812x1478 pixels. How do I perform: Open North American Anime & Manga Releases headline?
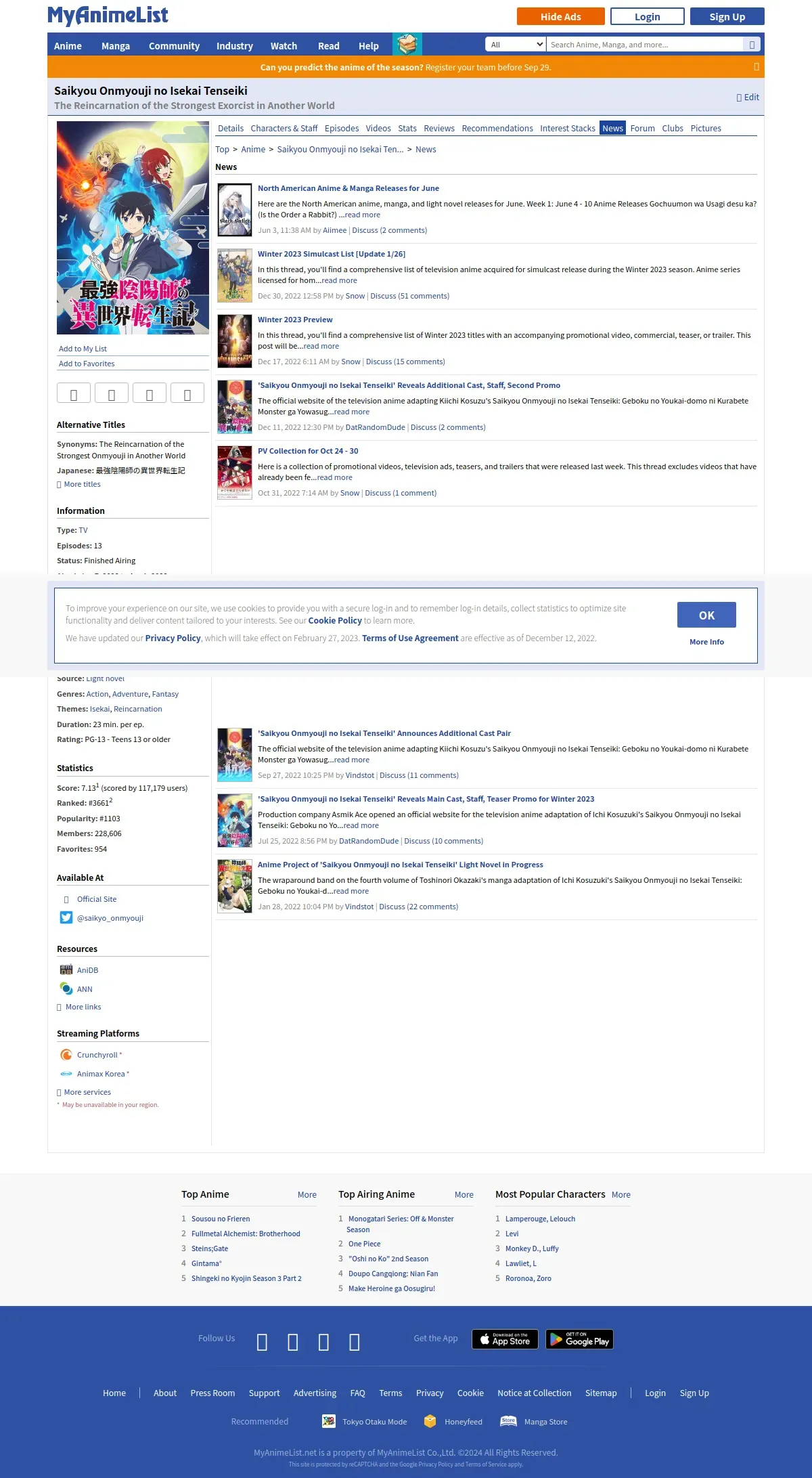pos(348,188)
